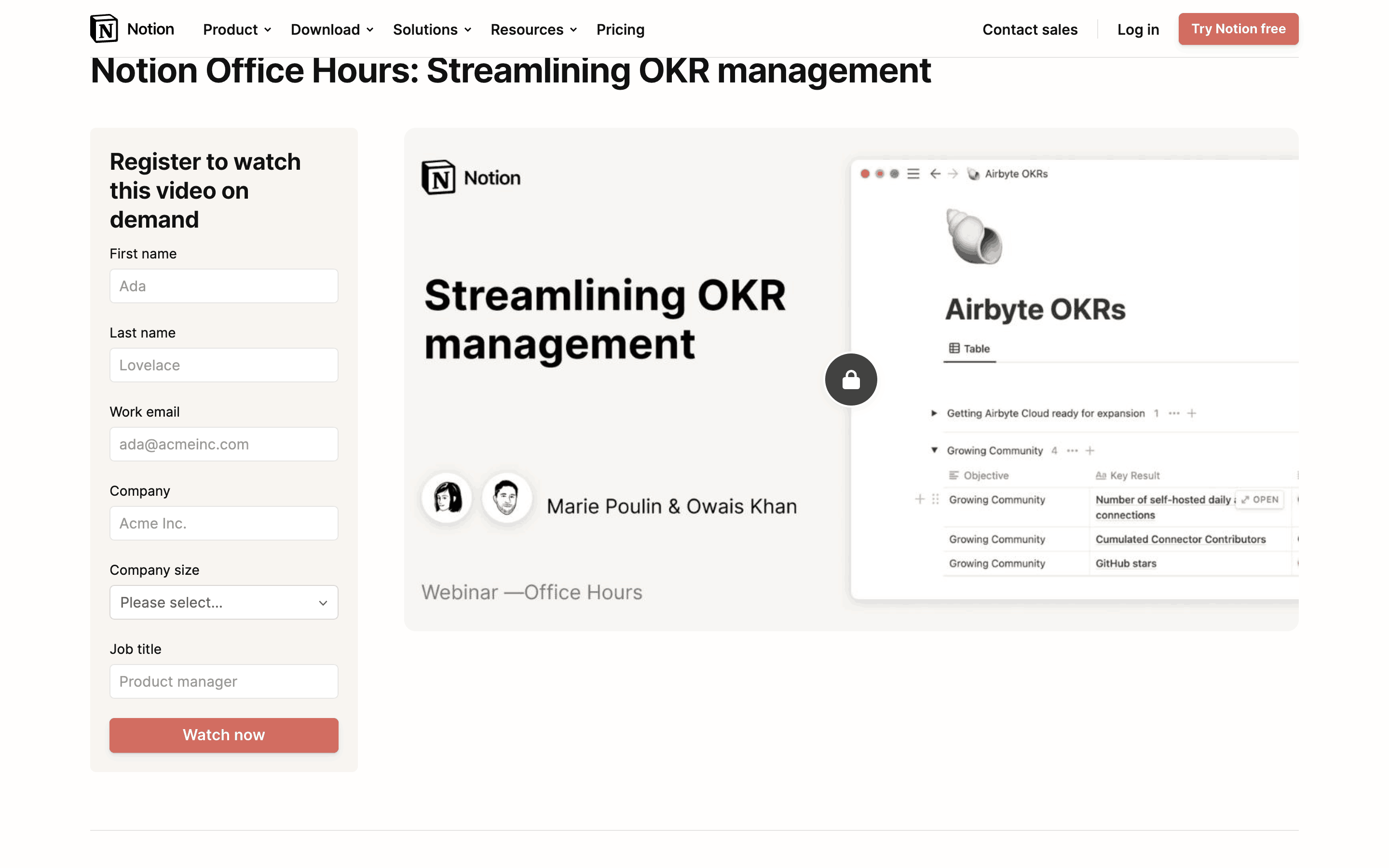
Task: Go to the Pricing page
Action: pyautogui.click(x=620, y=29)
